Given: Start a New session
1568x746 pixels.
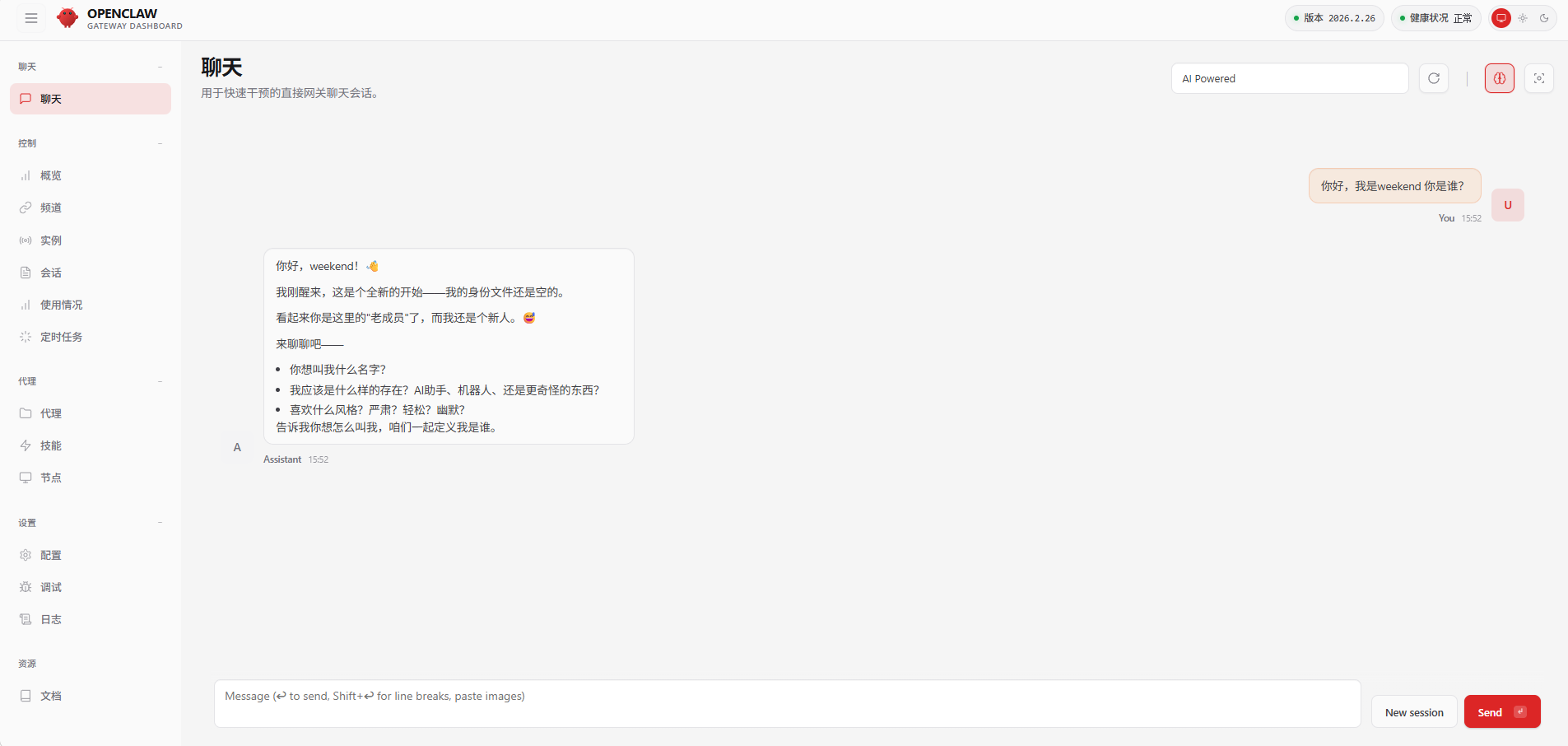Looking at the screenshot, I should 1413,712.
